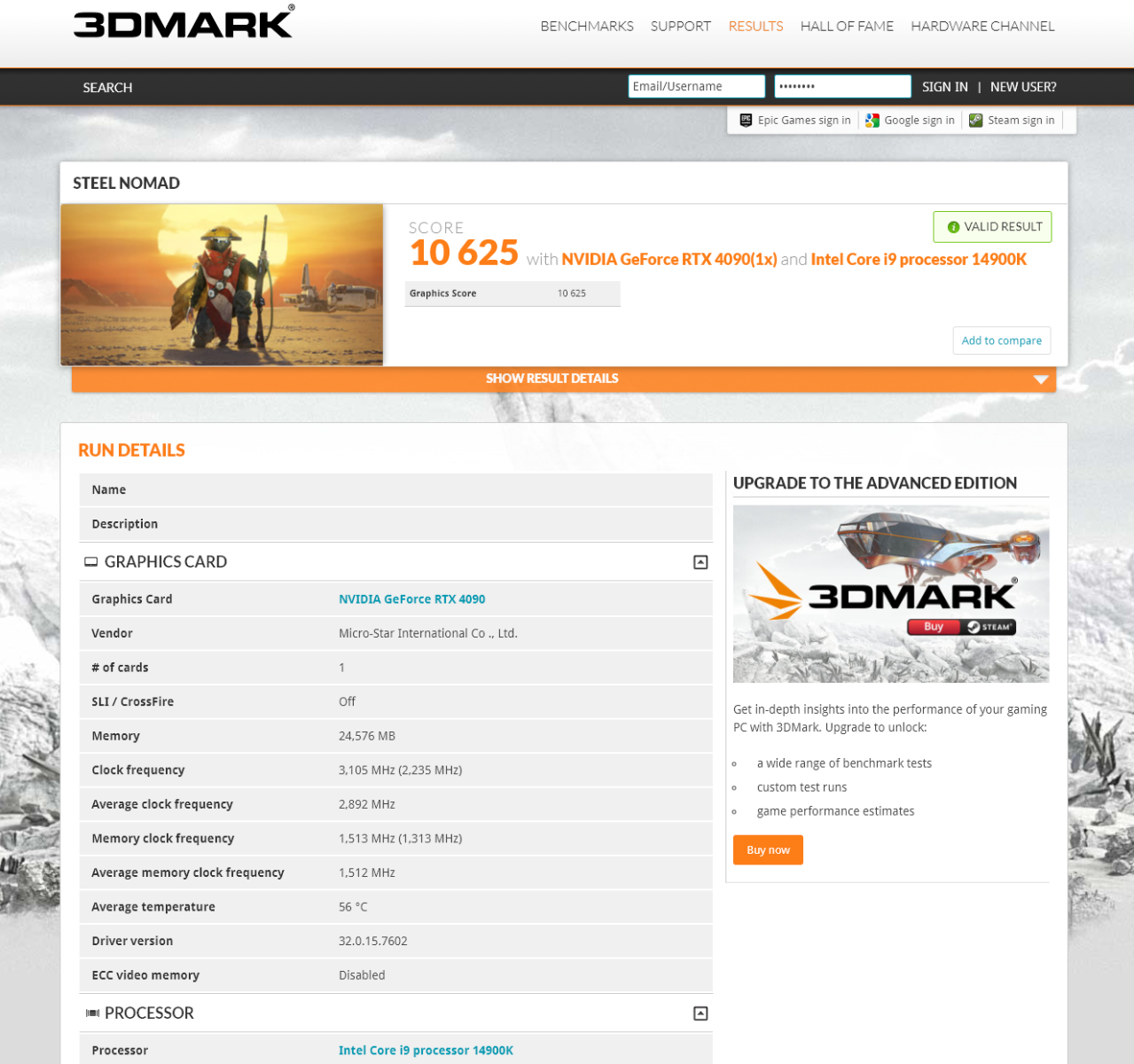Click the 3DMARK logo in header
This screenshot has height=1064, width=1134.
click(x=184, y=22)
